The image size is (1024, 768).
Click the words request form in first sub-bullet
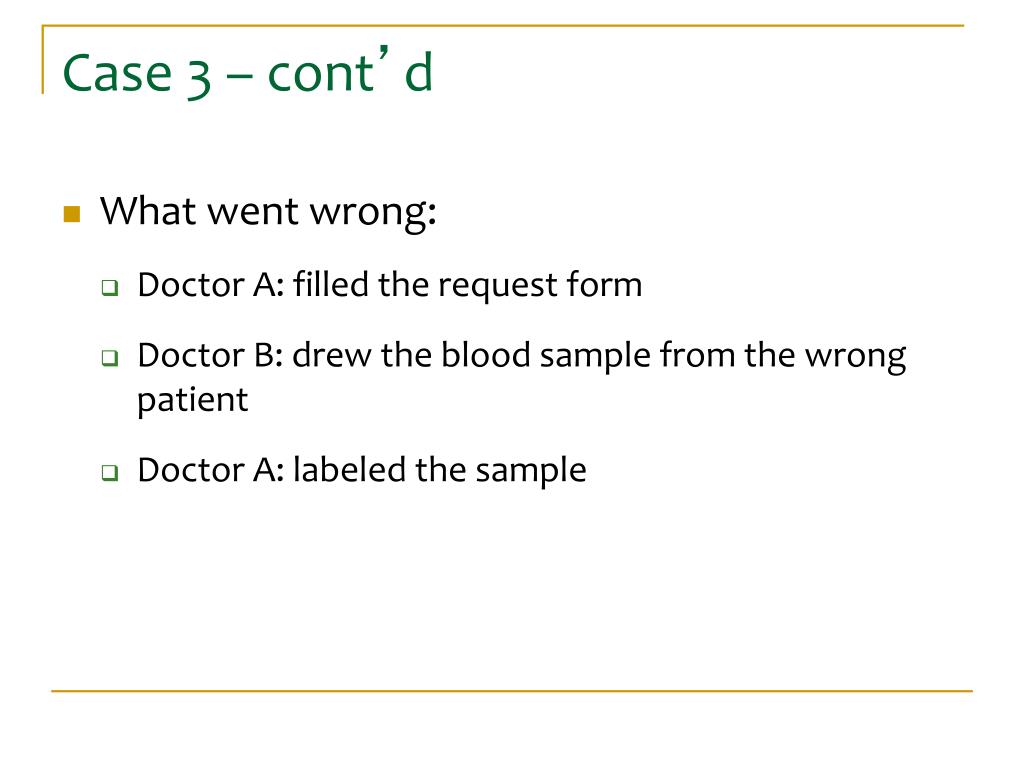540,285
